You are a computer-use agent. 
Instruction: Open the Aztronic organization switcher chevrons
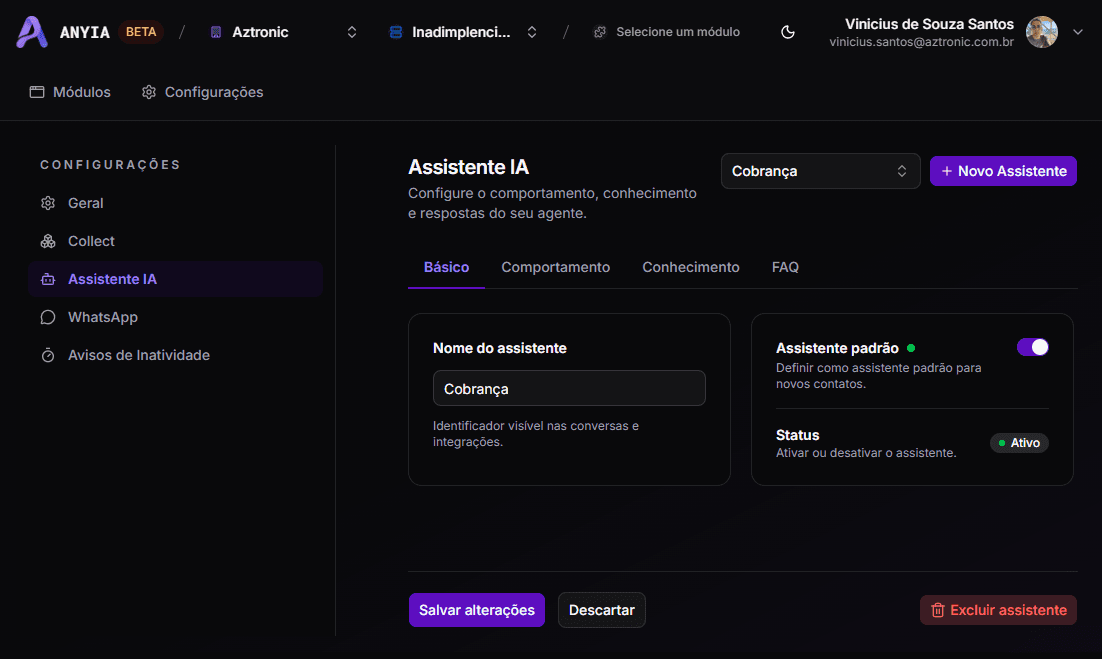(x=352, y=32)
